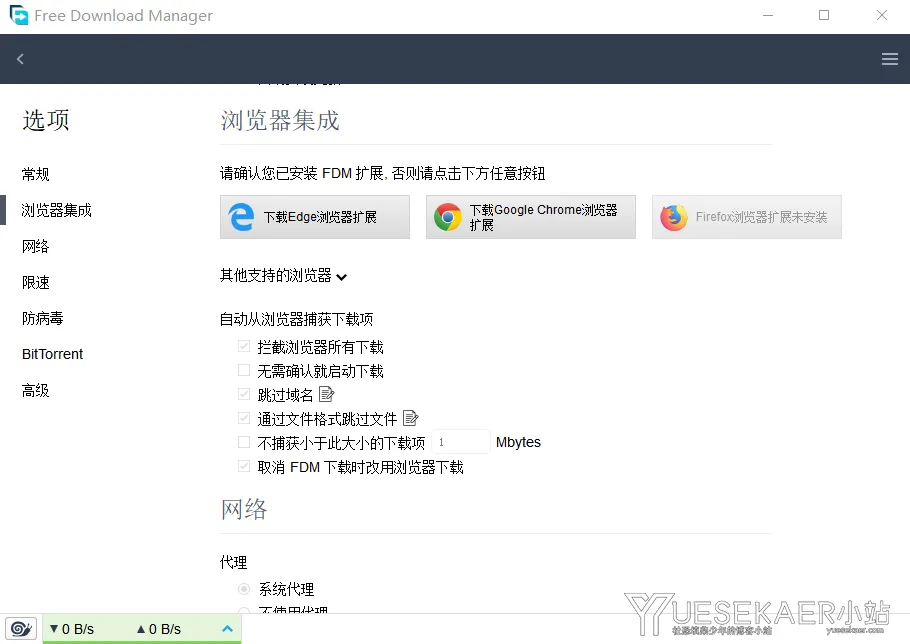The width and height of the screenshot is (910, 644).
Task: Open file format skip list edit icon
Action: coord(410,418)
